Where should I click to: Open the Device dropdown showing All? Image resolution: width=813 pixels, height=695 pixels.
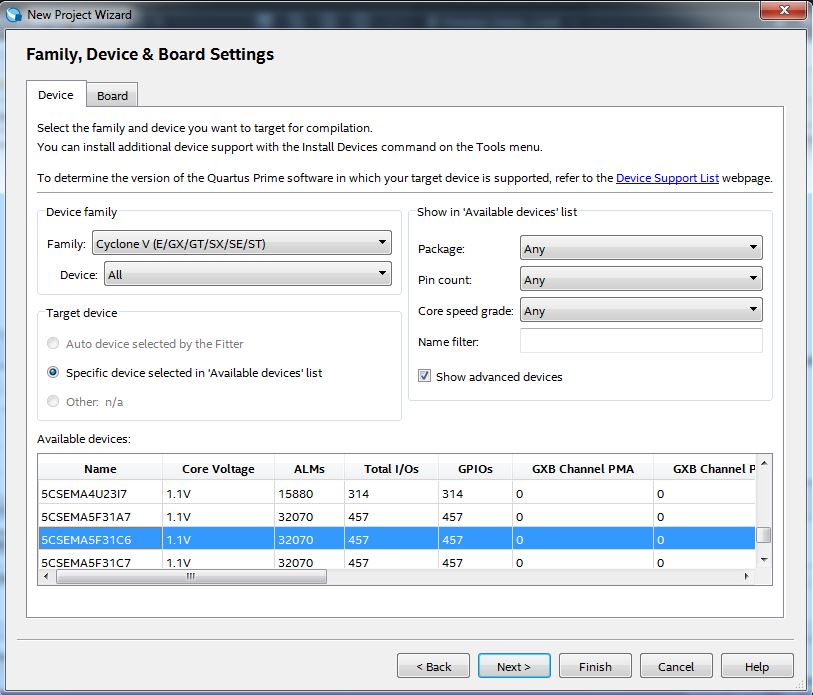[248, 274]
